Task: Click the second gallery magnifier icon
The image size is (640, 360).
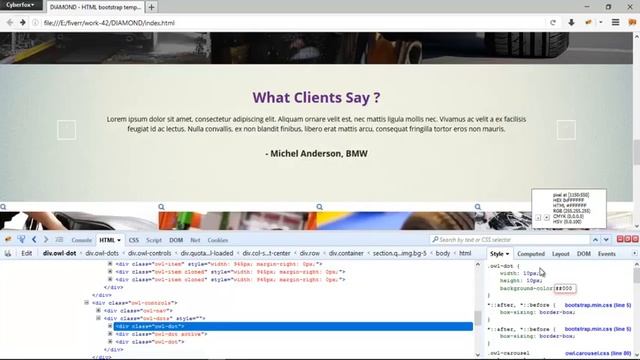Action: point(162,207)
